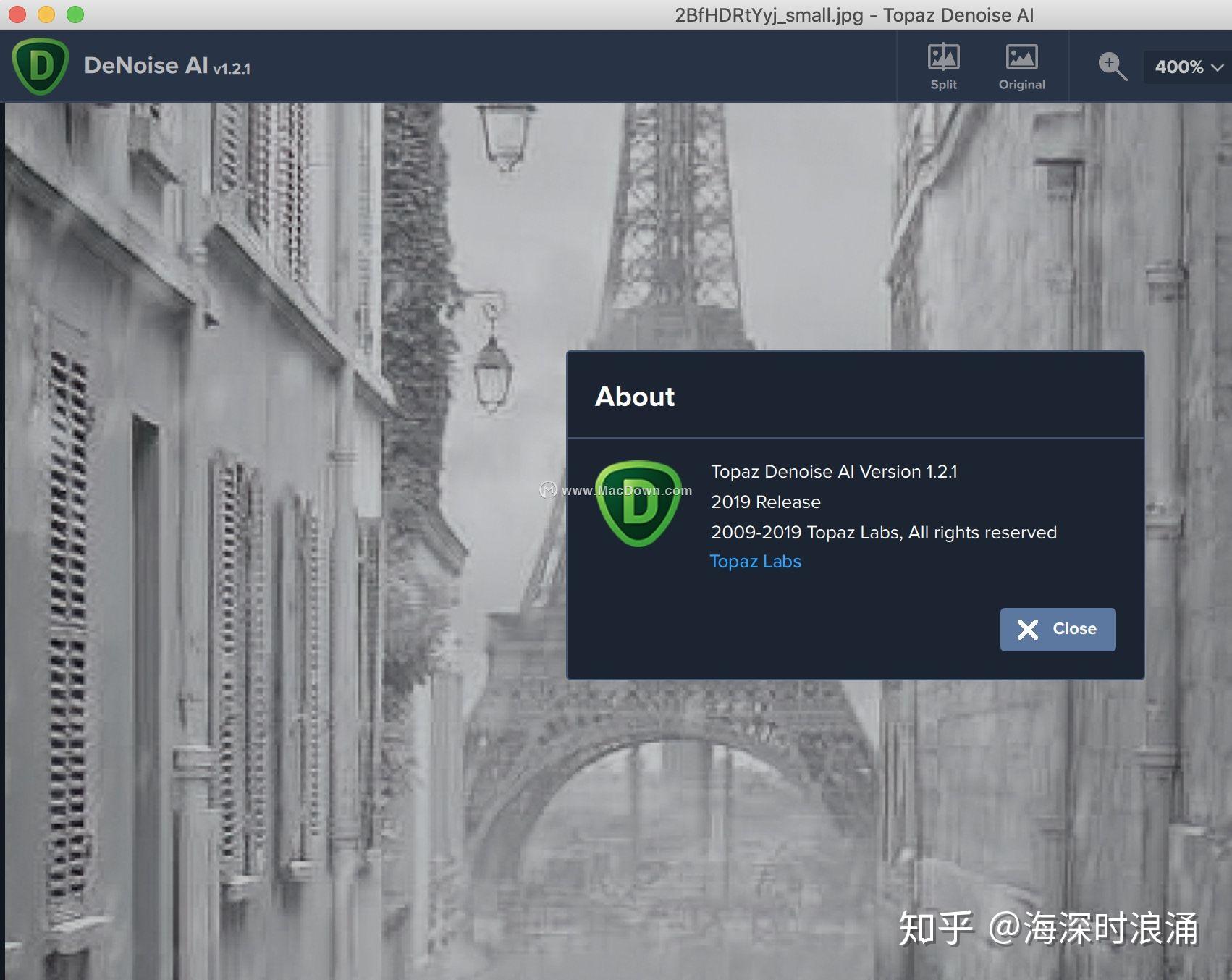Click the DeNoise AI v1.2.1 title text
1232x980 pixels.
click(167, 66)
